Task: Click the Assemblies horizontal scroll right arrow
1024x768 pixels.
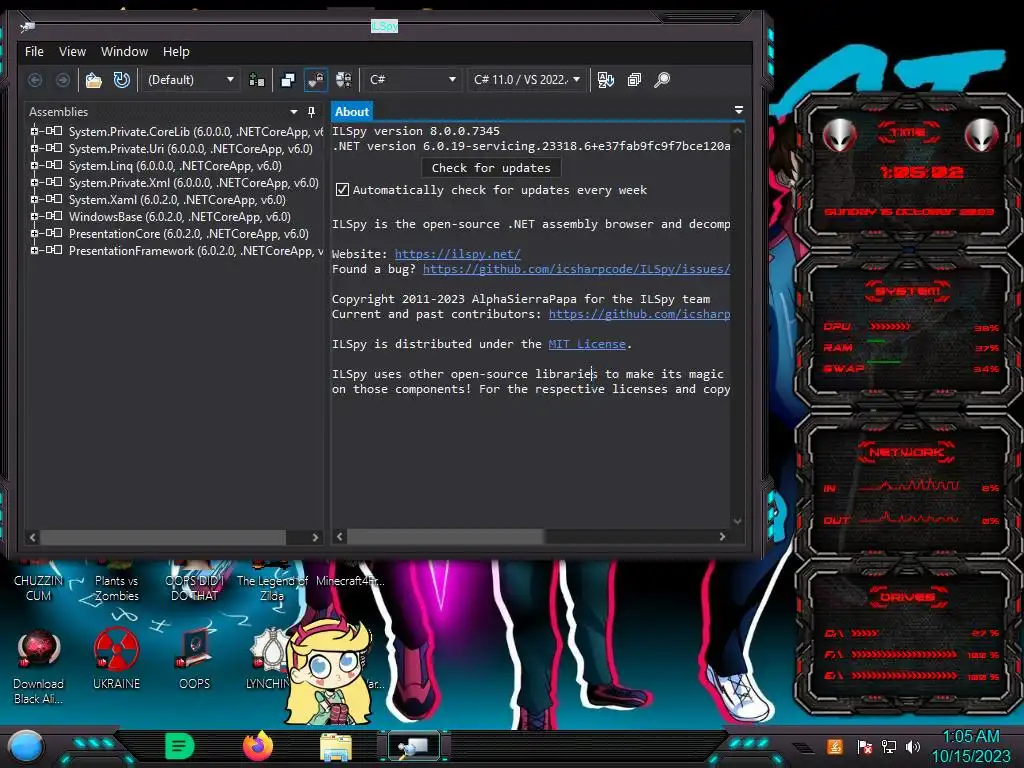Action: (x=315, y=537)
